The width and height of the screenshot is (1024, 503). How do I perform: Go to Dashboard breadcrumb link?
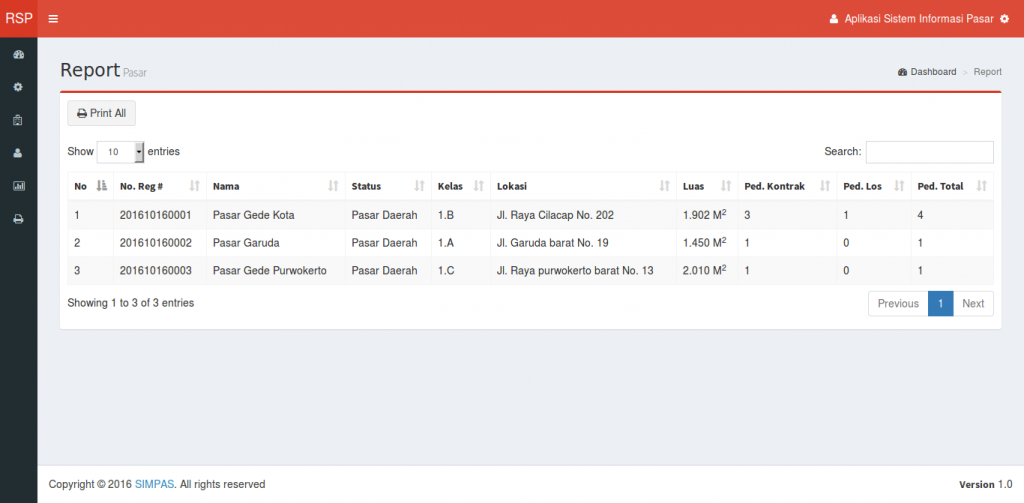click(x=932, y=72)
